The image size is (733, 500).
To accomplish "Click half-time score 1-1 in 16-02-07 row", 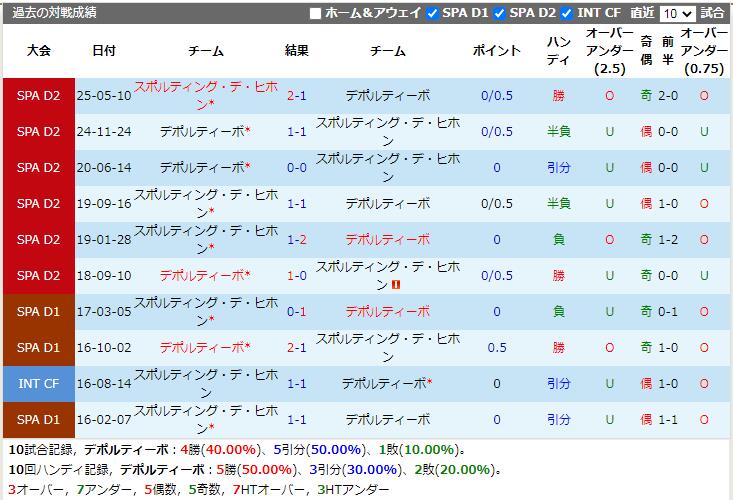I will 668,420.
